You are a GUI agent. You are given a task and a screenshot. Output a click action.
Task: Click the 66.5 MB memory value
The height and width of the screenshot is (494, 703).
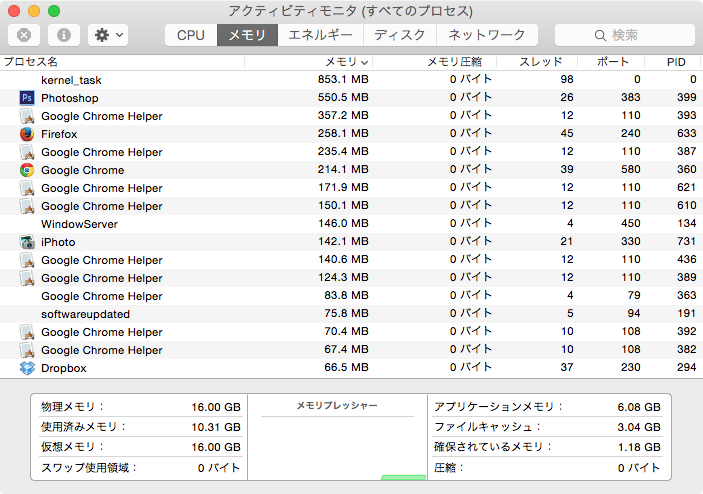click(346, 367)
